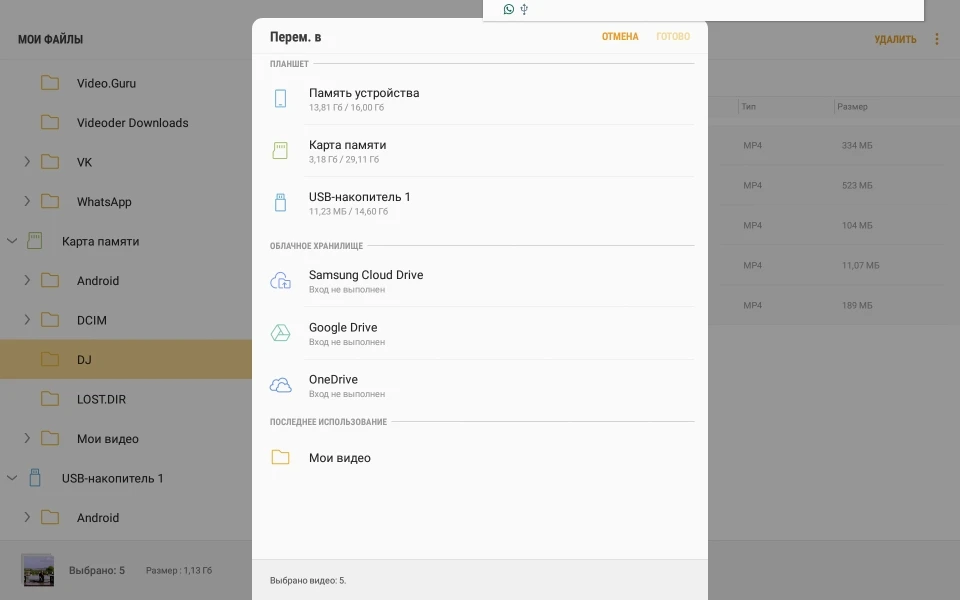Click the Выбрано видео: 5. status text

(x=308, y=580)
